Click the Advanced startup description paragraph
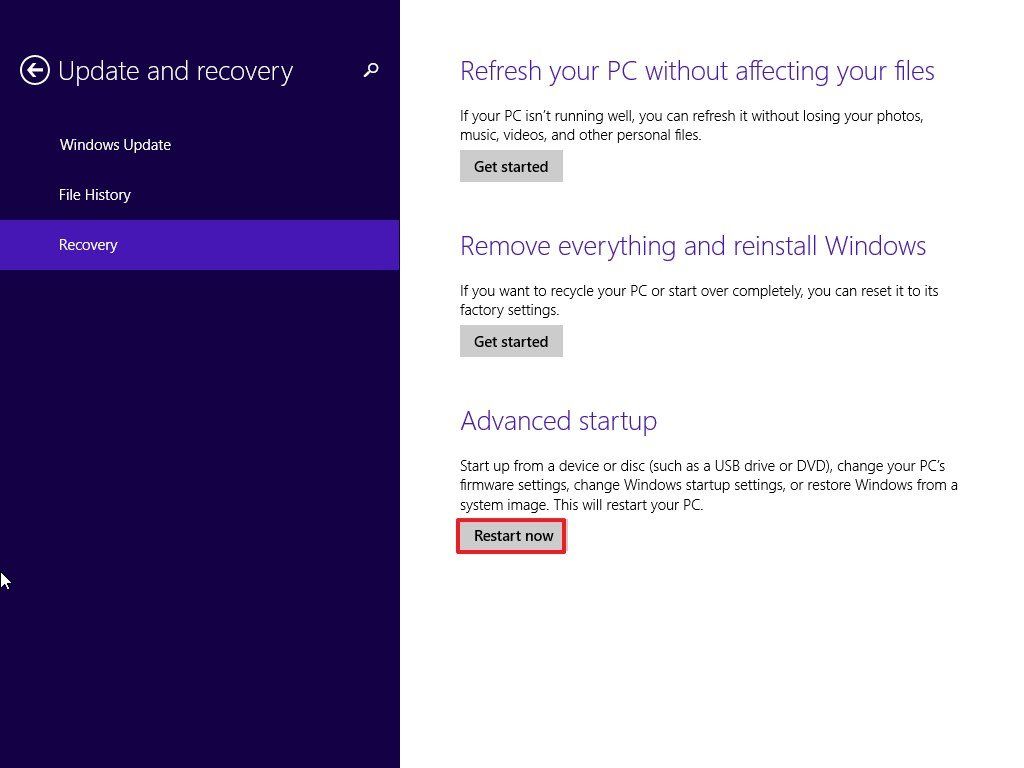This screenshot has height=768, width=1024. (x=708, y=485)
